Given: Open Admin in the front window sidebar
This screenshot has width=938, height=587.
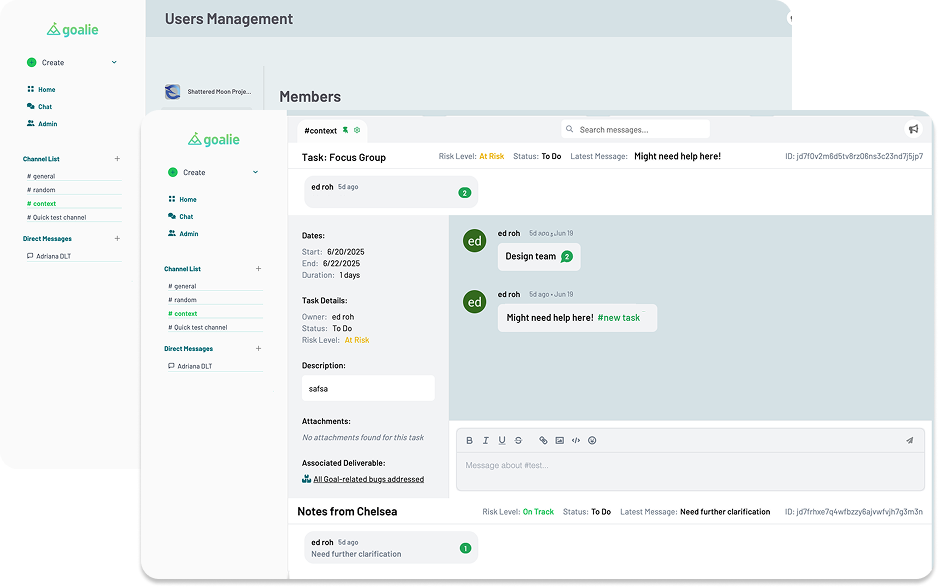Looking at the screenshot, I should pos(188,233).
